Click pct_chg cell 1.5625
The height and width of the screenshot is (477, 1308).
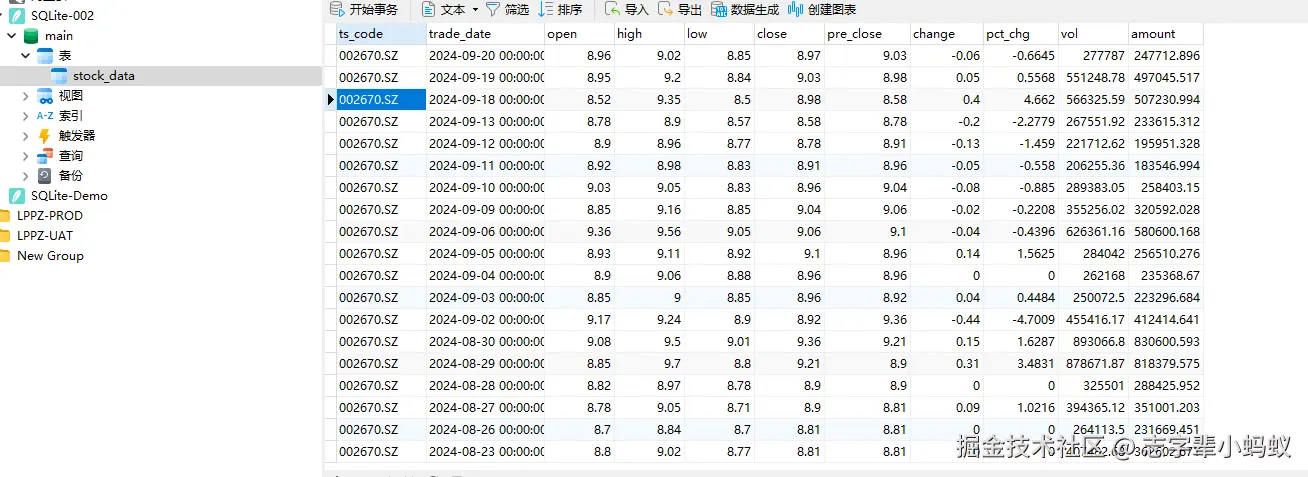[x=1021, y=254]
